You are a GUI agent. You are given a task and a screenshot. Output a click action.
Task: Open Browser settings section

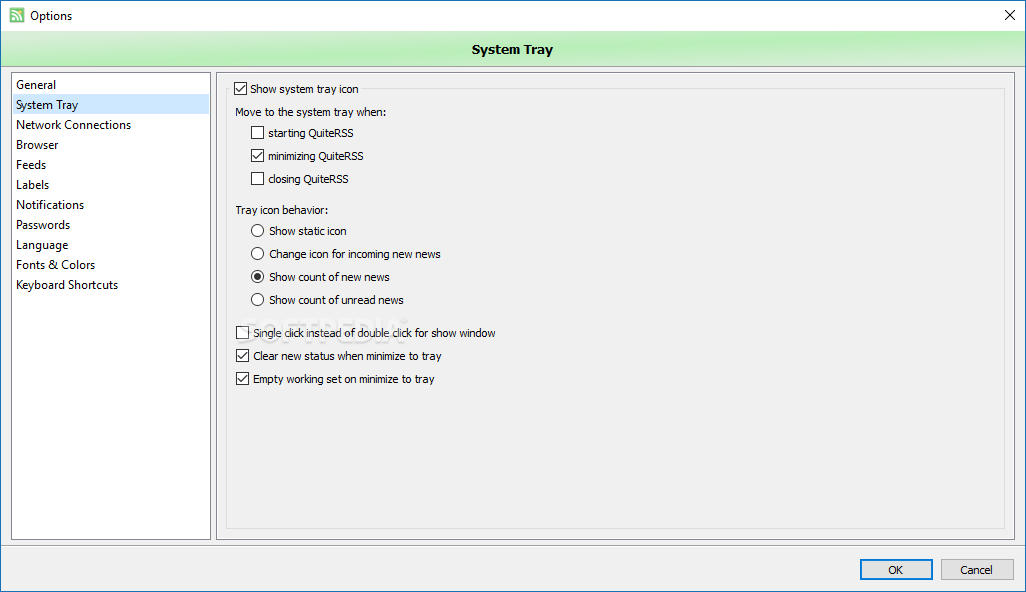pos(111,145)
